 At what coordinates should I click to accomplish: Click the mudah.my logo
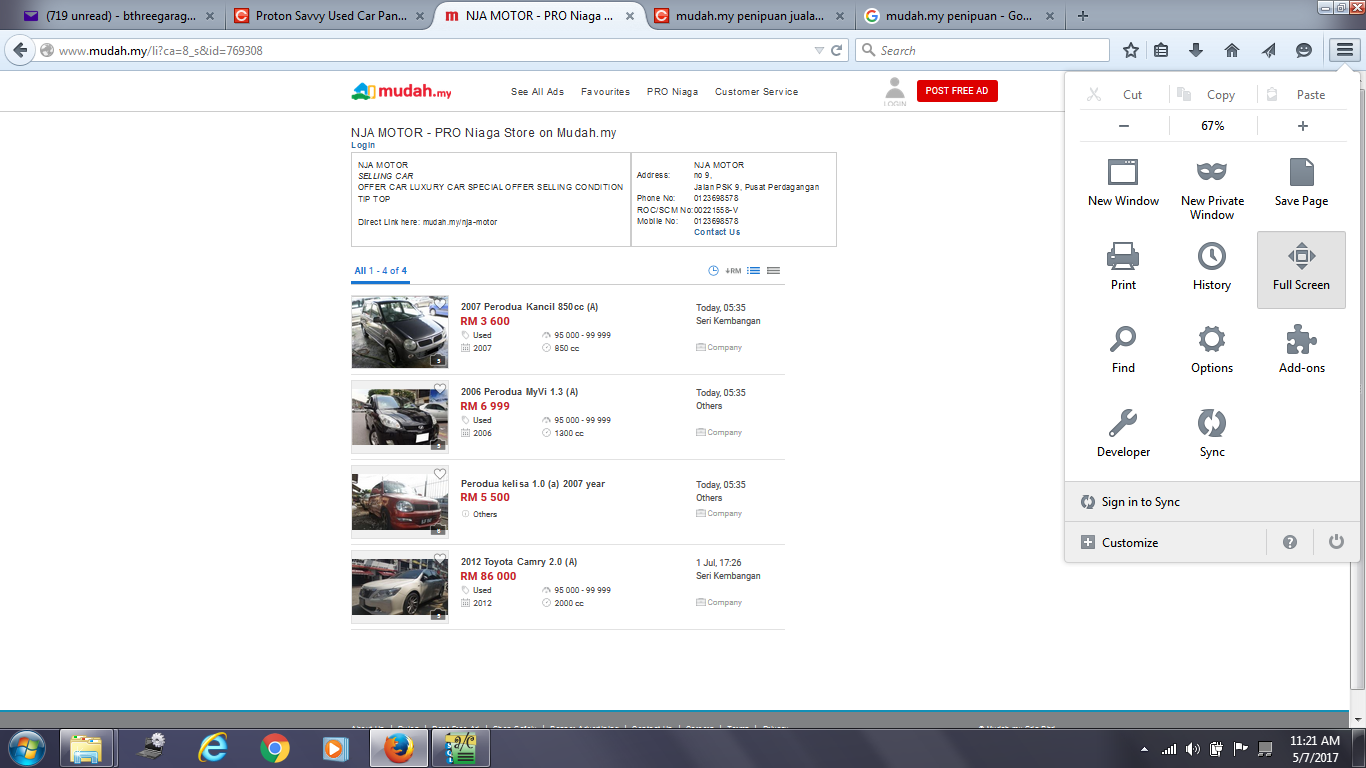coord(401,91)
